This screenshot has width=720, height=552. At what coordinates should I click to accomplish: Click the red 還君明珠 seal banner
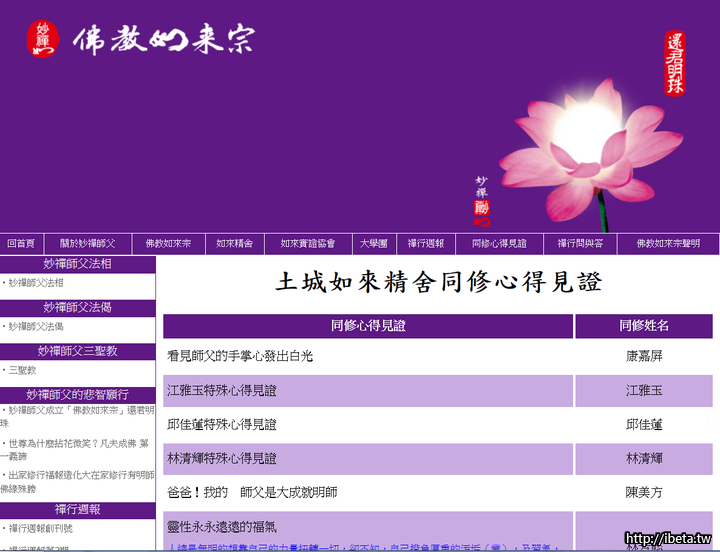point(676,63)
